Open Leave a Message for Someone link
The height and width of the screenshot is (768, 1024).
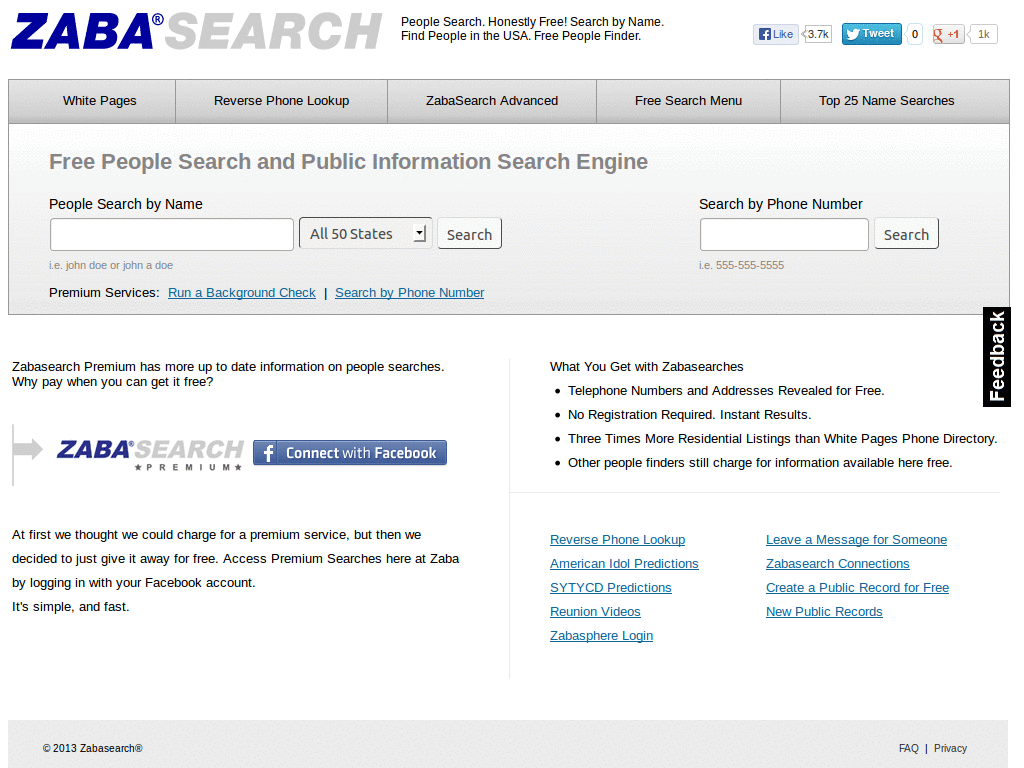pyautogui.click(x=856, y=539)
